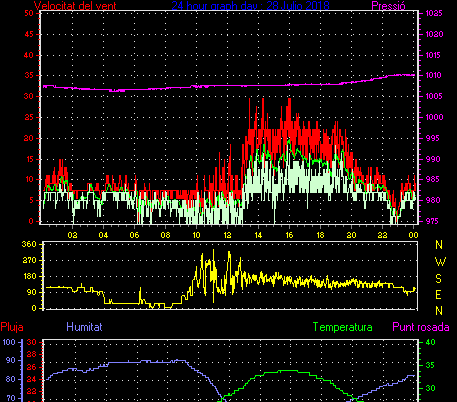Viewport: 457px width, 402px height.
Task: Click the 'Punt rosada' legend label
Action: click(x=421, y=327)
